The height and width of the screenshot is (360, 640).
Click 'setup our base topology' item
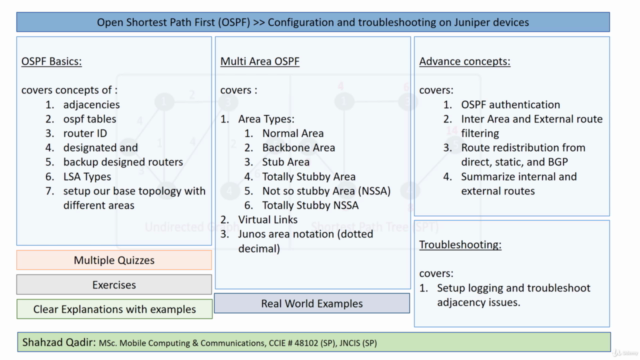134,198
